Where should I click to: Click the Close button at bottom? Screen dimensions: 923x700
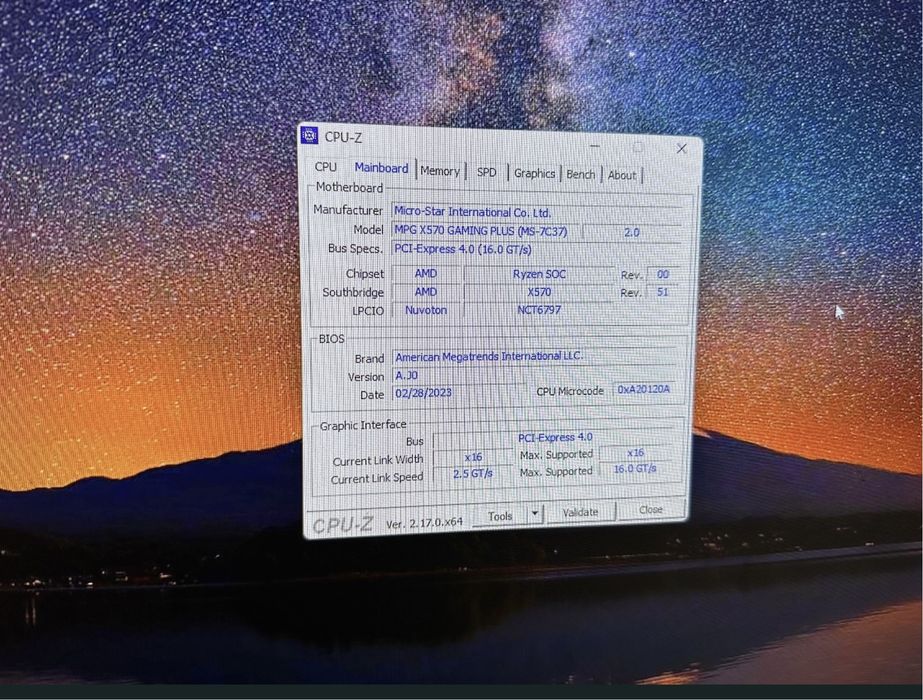(x=650, y=509)
